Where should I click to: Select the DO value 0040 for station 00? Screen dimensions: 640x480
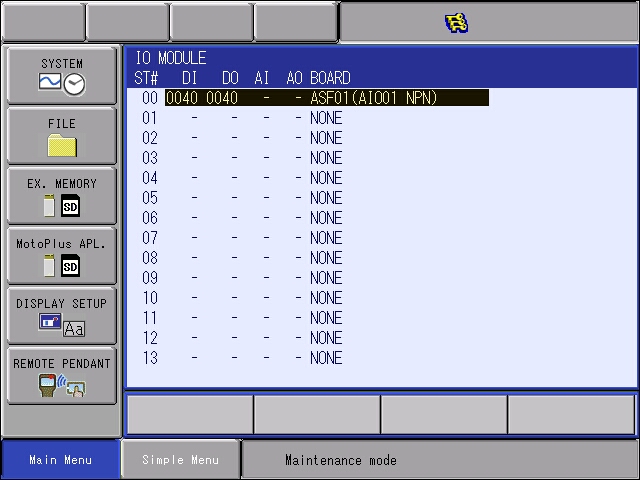(222, 98)
